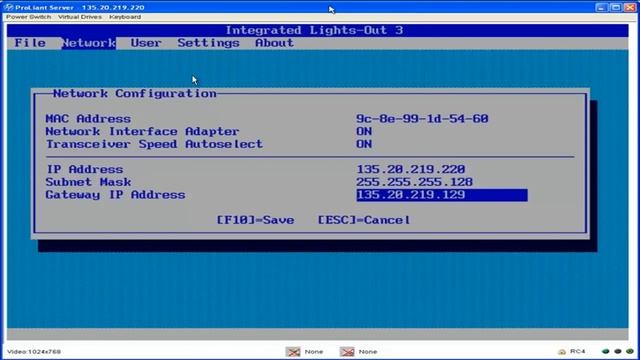Click the second virtual drive status icon

point(347,351)
